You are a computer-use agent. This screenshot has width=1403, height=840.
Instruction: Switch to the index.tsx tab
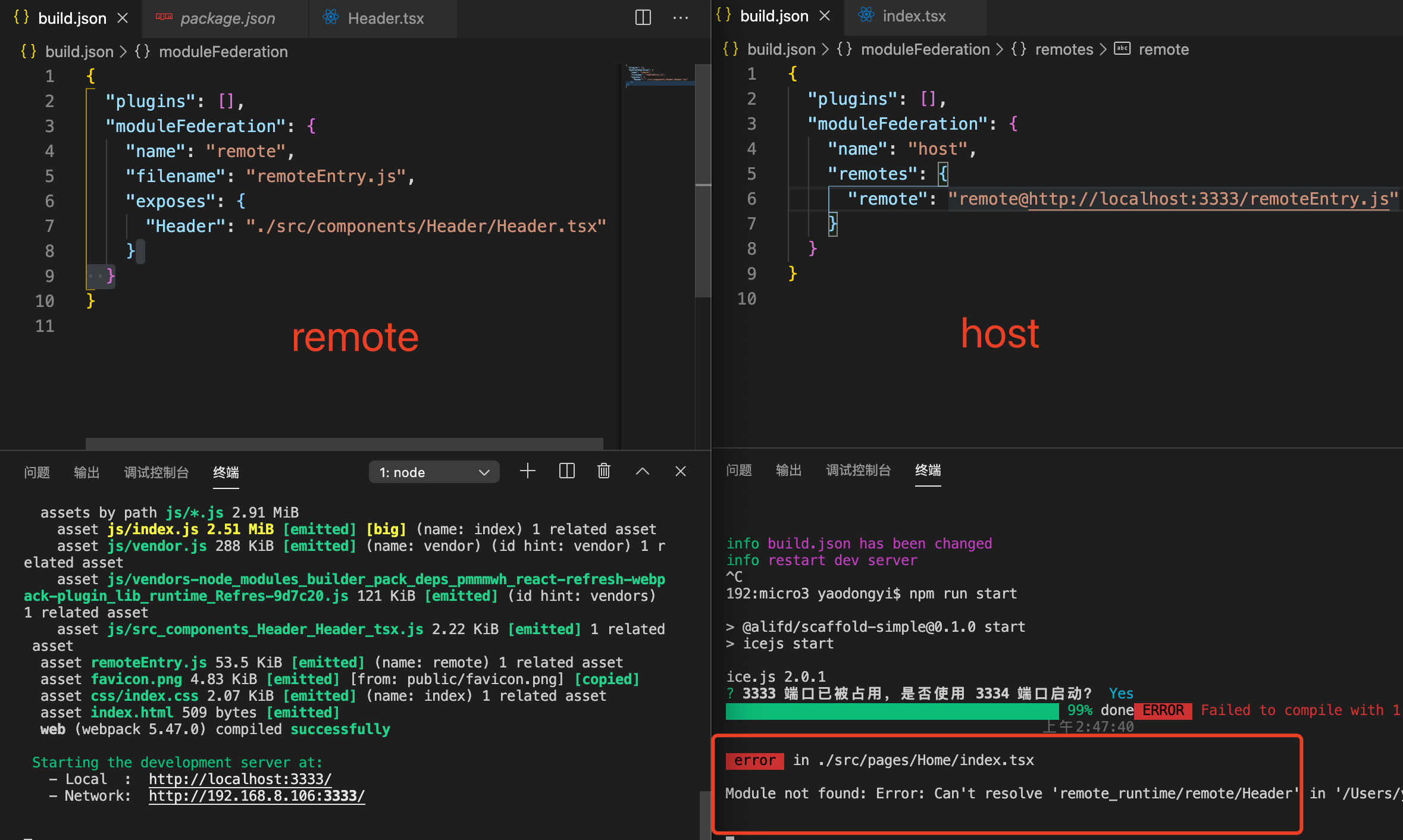915,16
